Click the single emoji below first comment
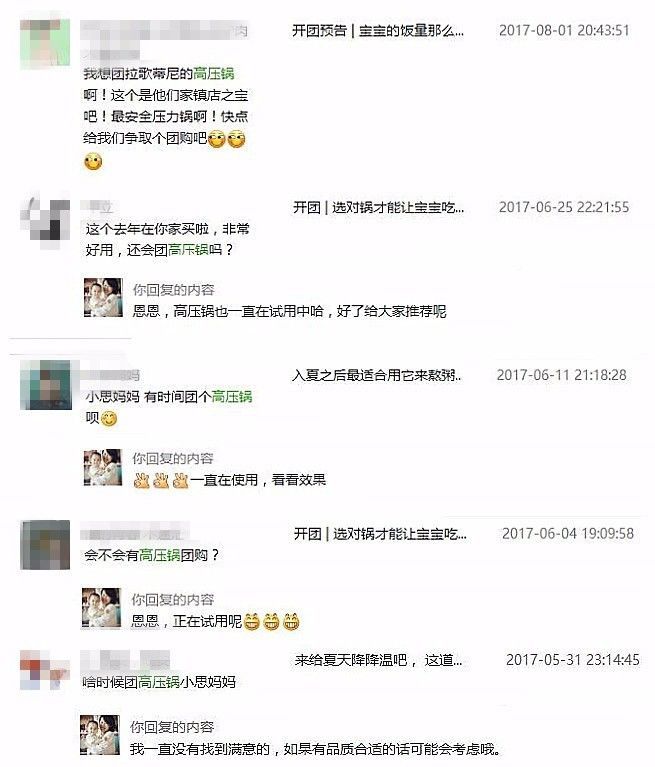 click(93, 161)
